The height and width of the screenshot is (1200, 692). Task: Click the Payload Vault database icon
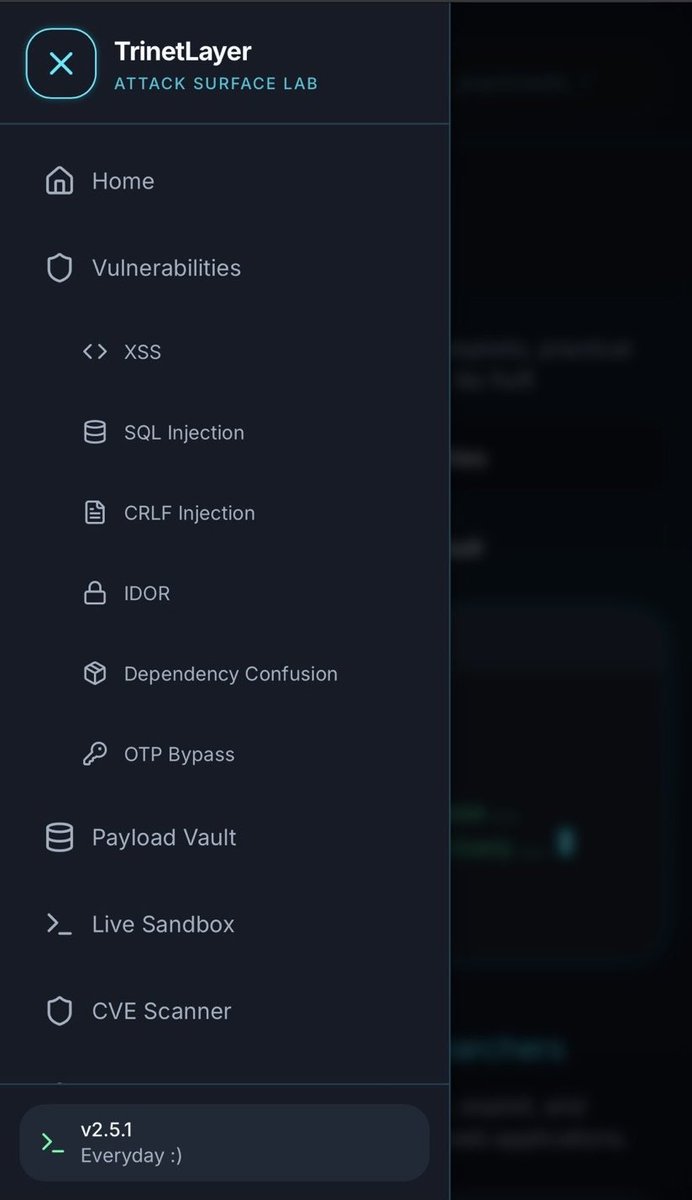pos(60,837)
